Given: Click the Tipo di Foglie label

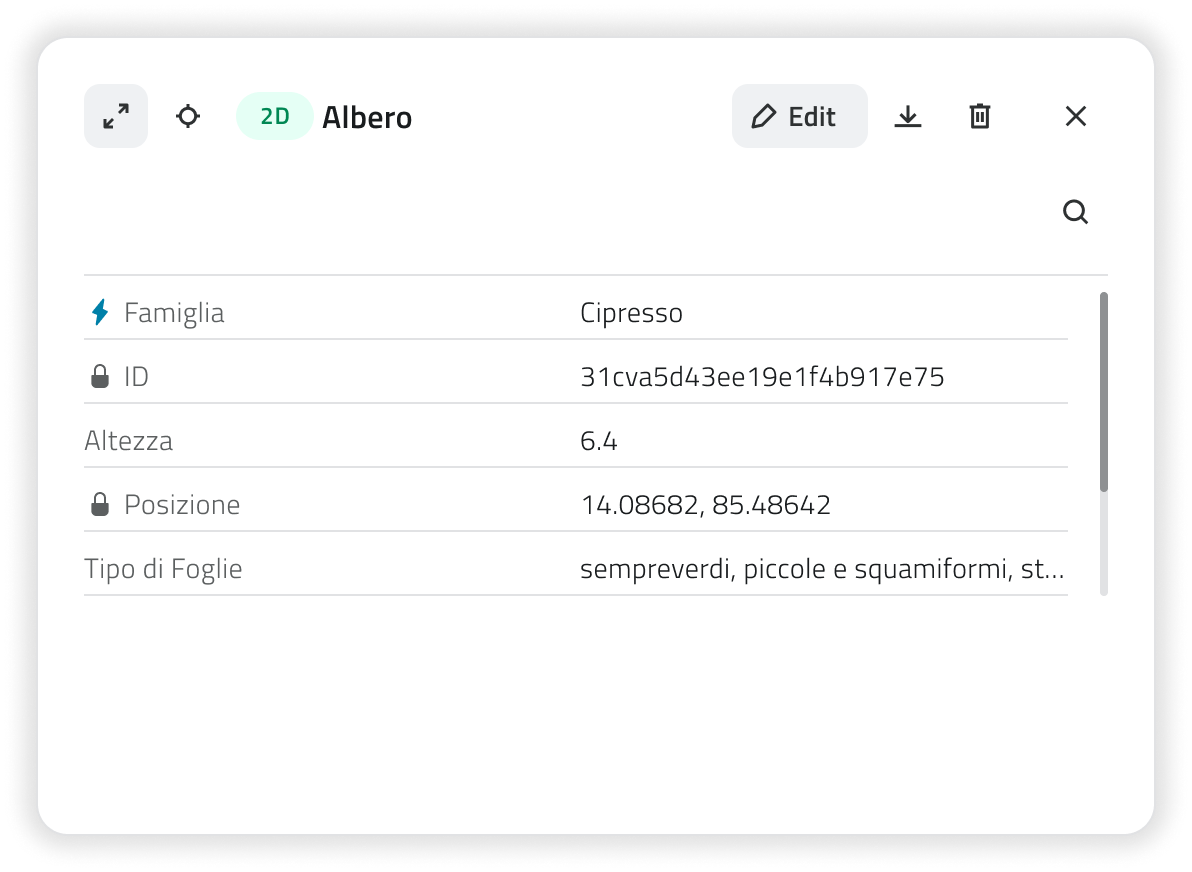Looking at the screenshot, I should [x=163, y=569].
